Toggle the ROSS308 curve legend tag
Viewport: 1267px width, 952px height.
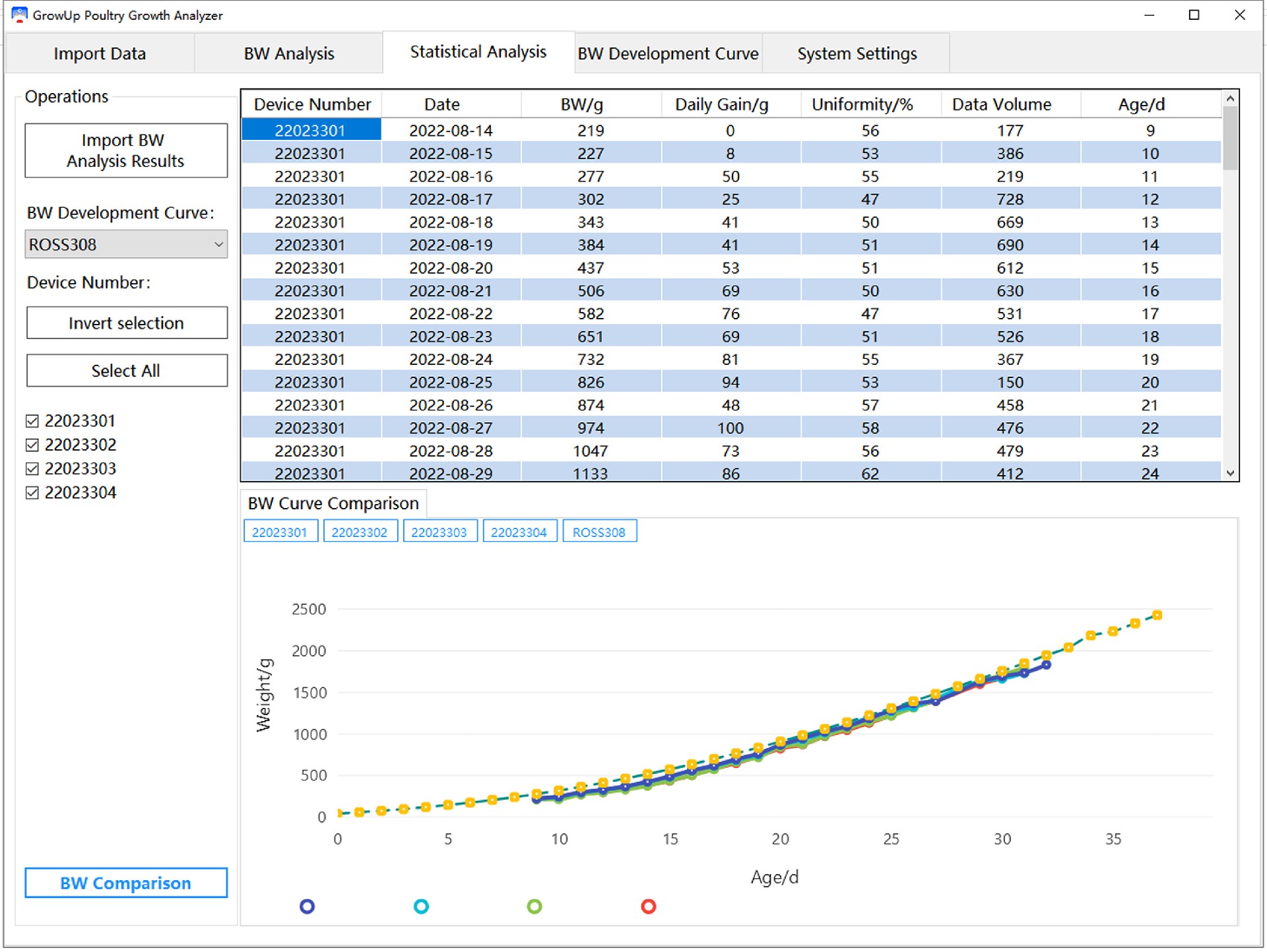pos(599,532)
